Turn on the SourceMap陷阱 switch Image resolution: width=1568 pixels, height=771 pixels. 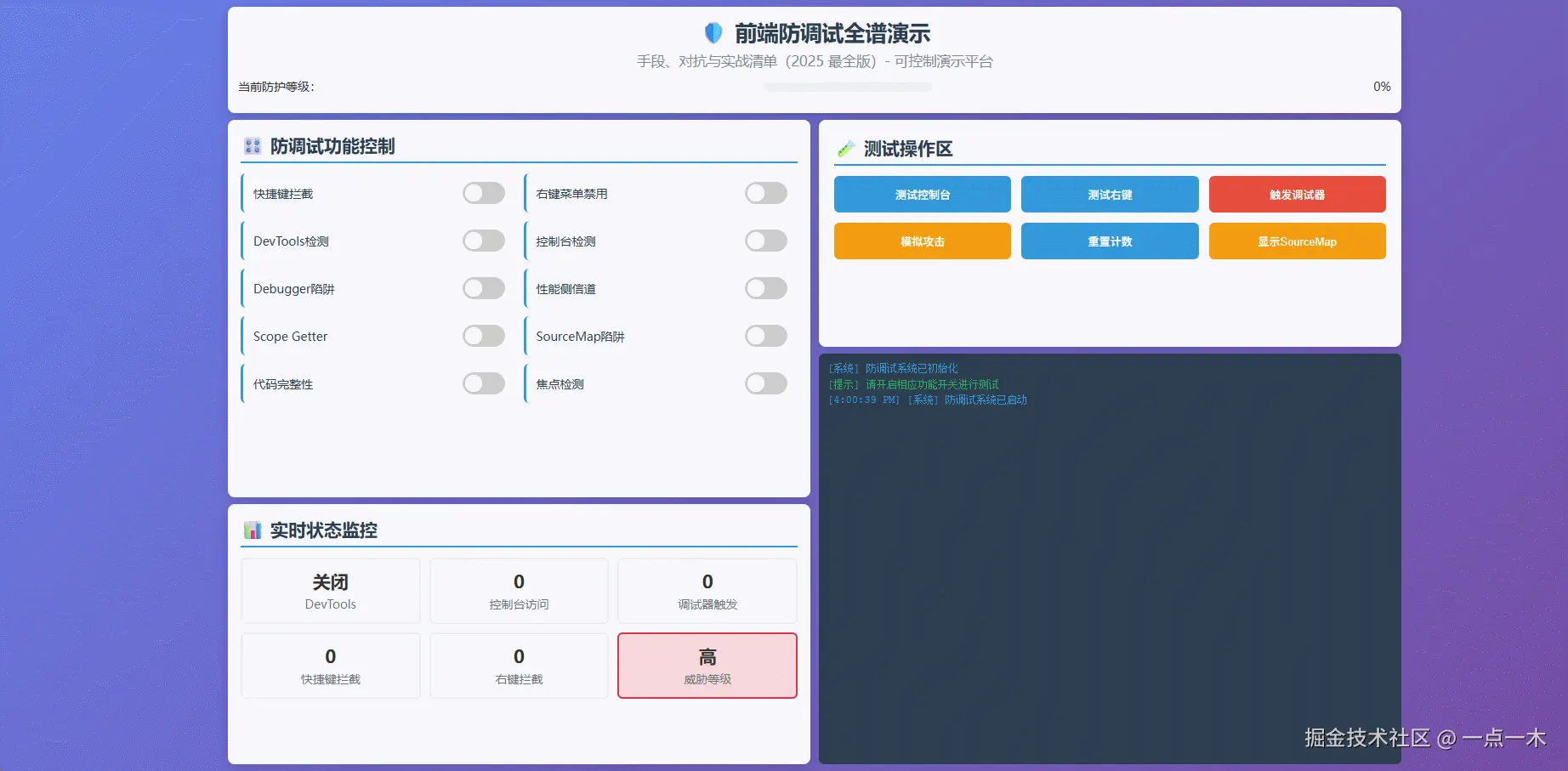click(x=764, y=336)
